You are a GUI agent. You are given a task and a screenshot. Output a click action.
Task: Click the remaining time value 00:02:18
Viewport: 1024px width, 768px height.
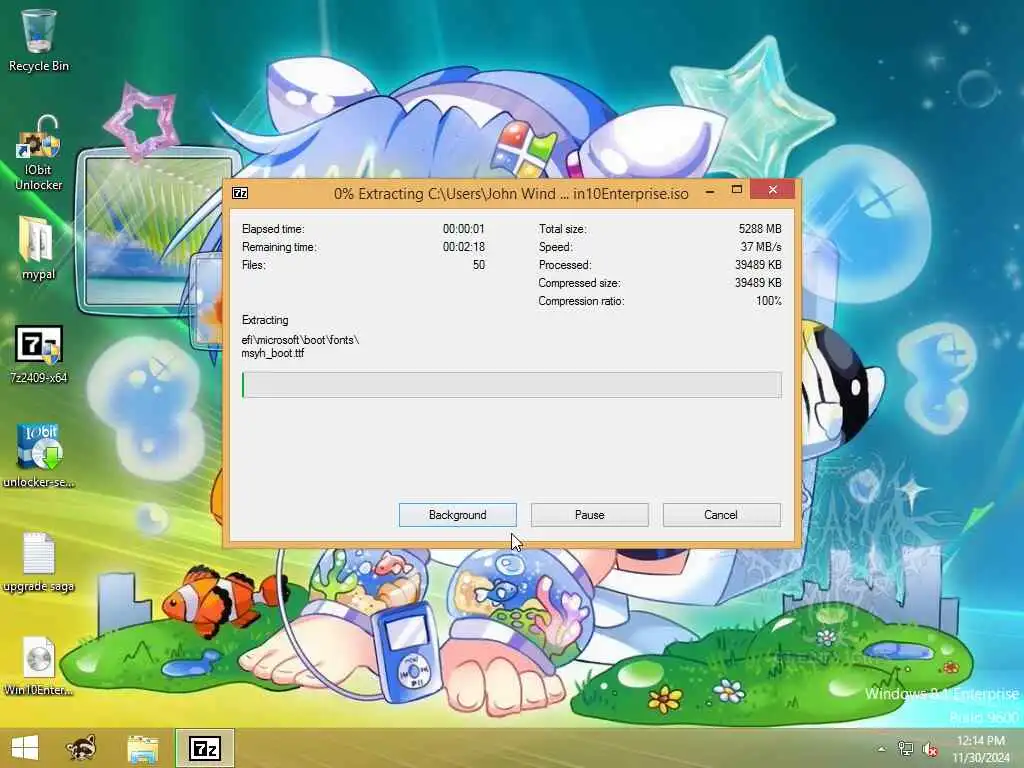[464, 247]
